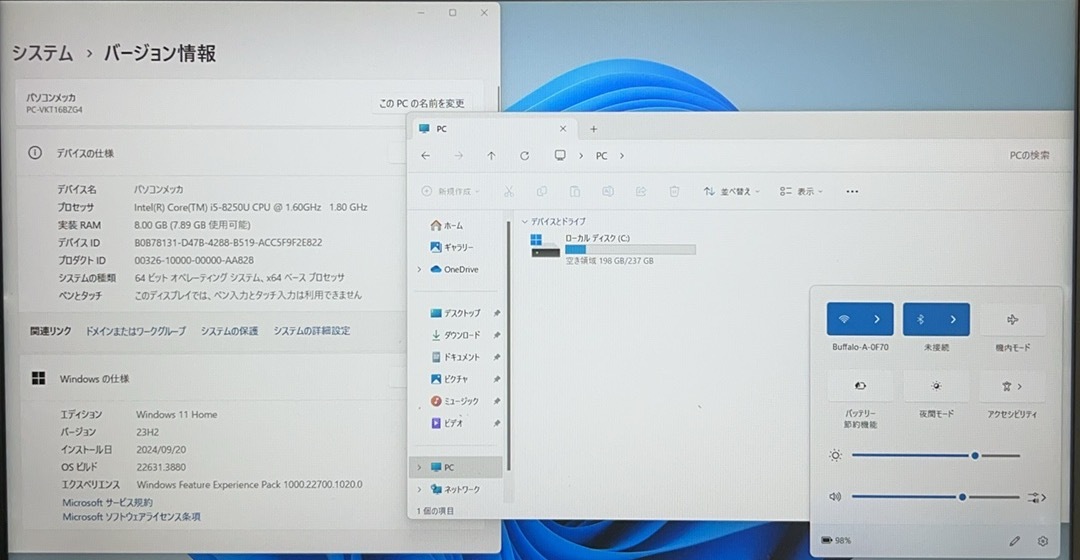
Task: Toggle Wi-Fi Buffalo-A-0F70 on or off
Action: coord(844,320)
